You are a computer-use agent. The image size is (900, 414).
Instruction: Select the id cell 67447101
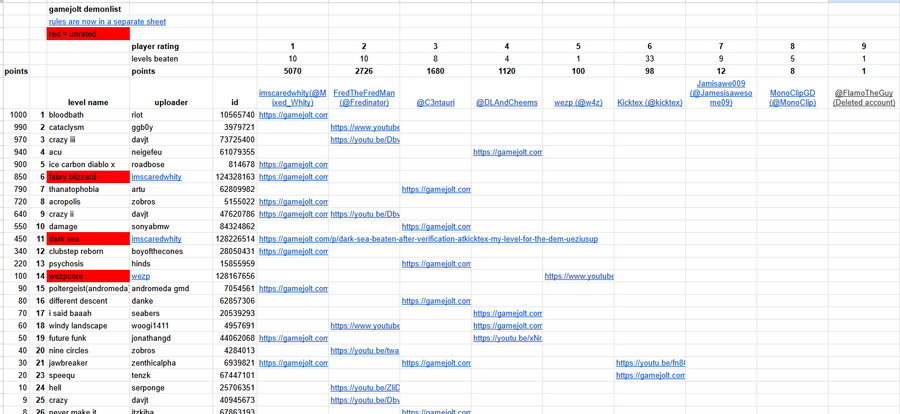(x=235, y=376)
